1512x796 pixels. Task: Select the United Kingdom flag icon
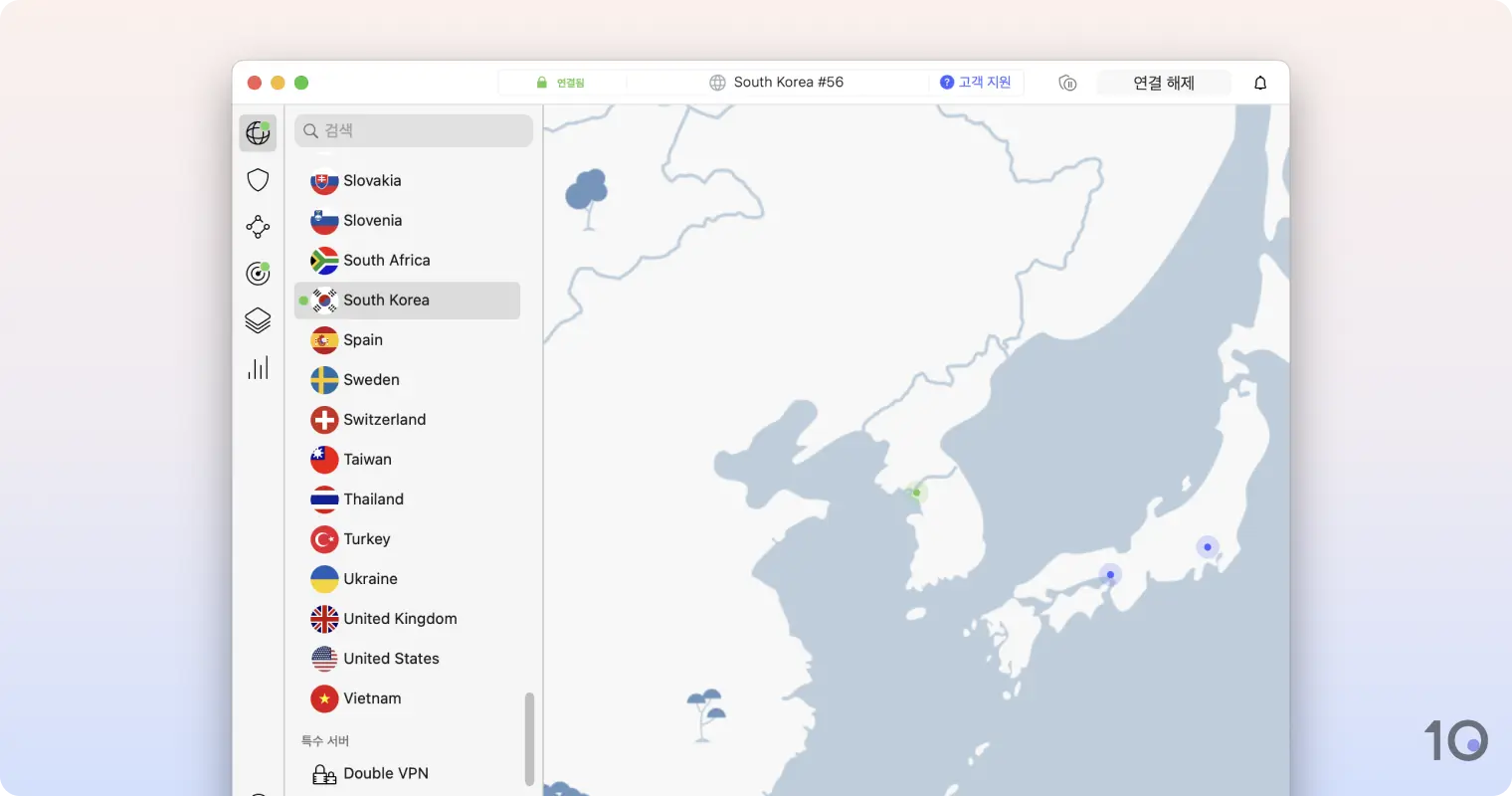coord(324,619)
